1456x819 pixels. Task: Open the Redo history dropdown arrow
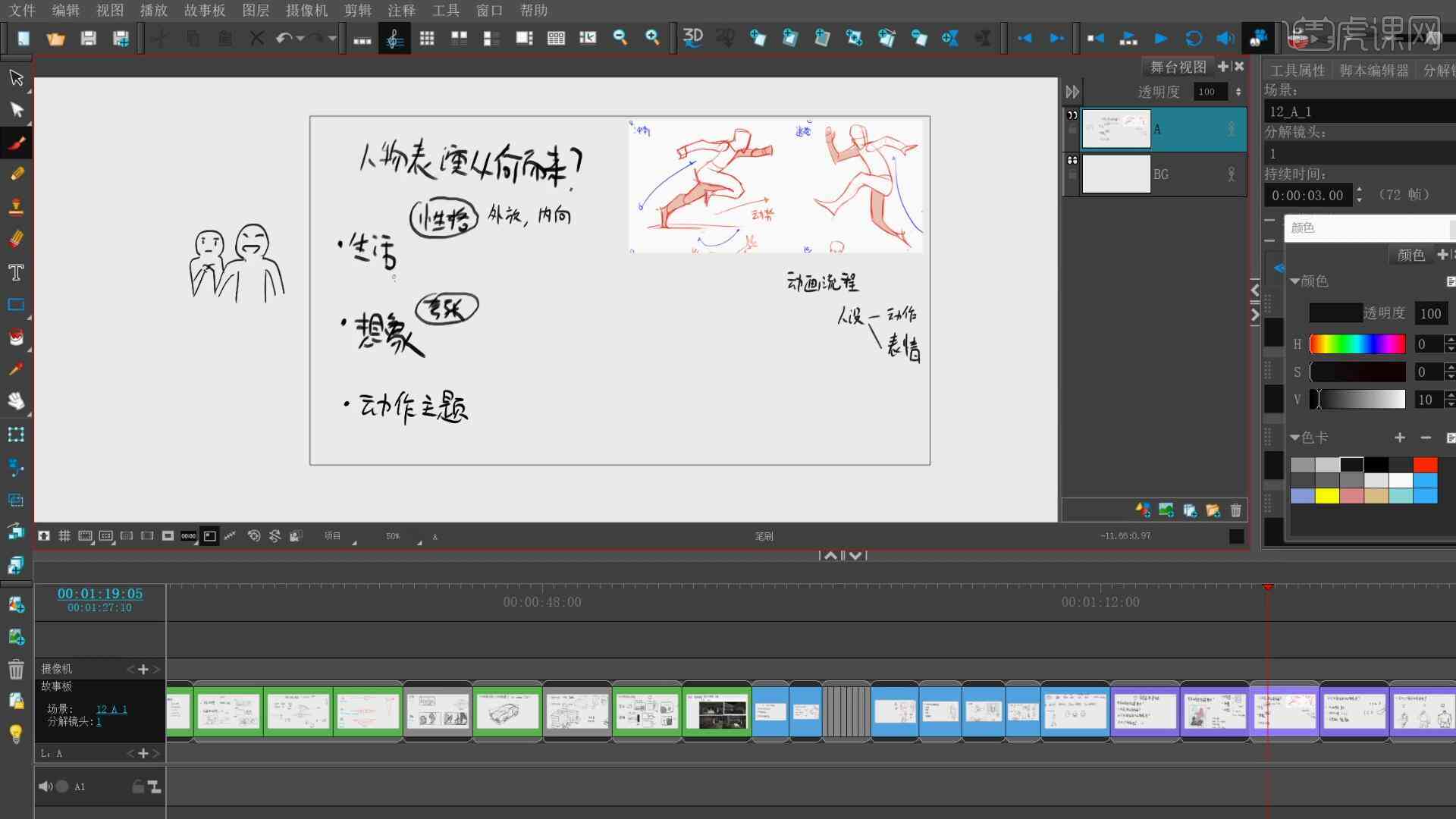332,38
